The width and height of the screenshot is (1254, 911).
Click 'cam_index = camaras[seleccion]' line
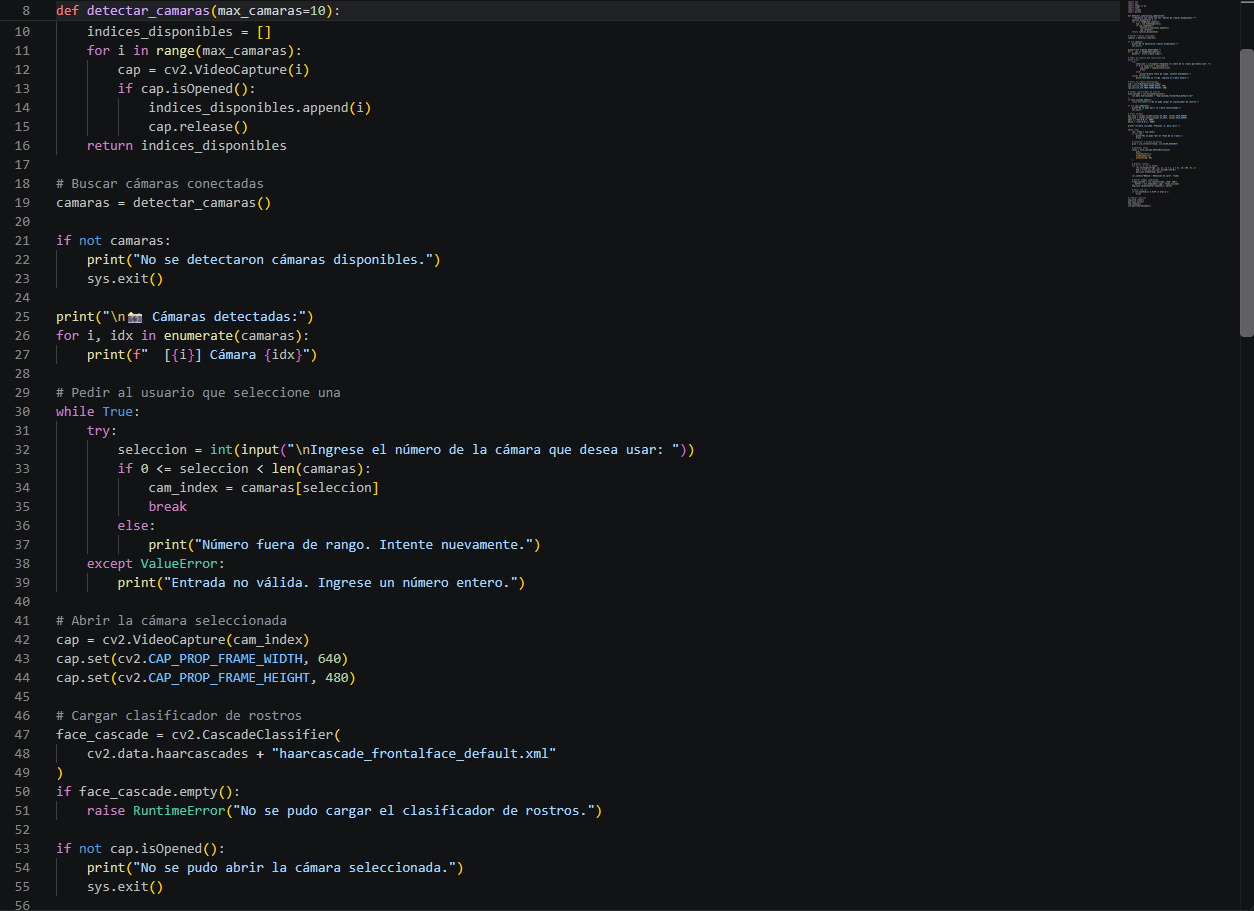pyautogui.click(x=264, y=487)
